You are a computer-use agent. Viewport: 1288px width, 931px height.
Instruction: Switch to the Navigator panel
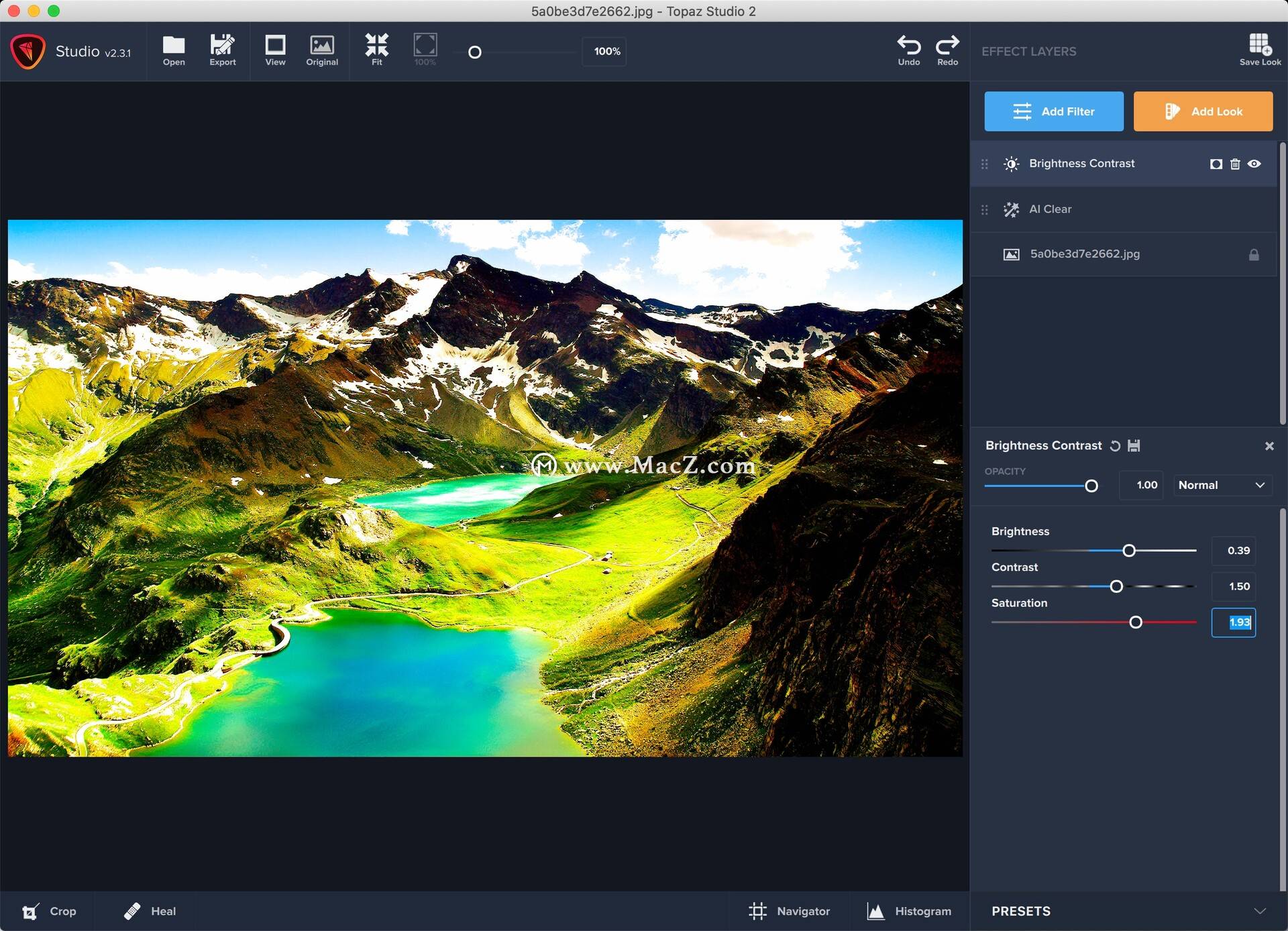click(x=790, y=911)
